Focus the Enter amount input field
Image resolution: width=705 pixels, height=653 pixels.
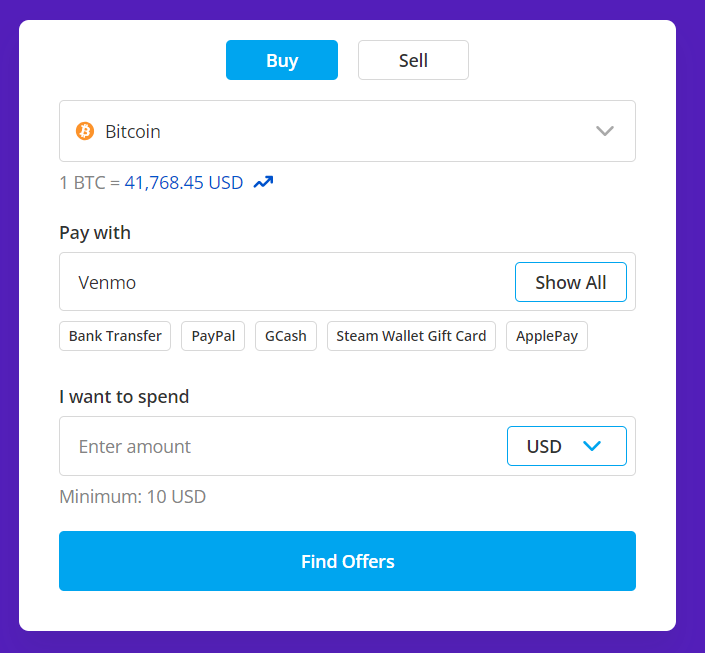click(x=280, y=446)
